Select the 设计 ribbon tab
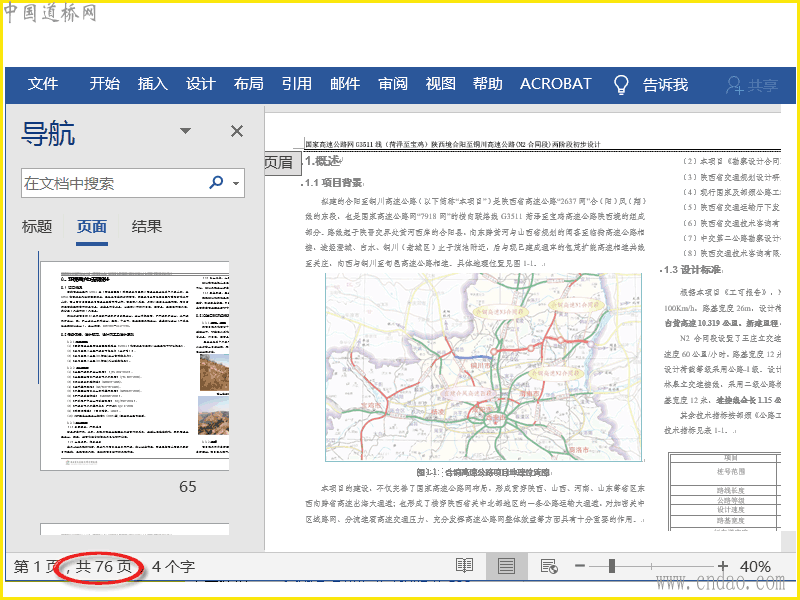This screenshot has width=800, height=600. [x=201, y=84]
